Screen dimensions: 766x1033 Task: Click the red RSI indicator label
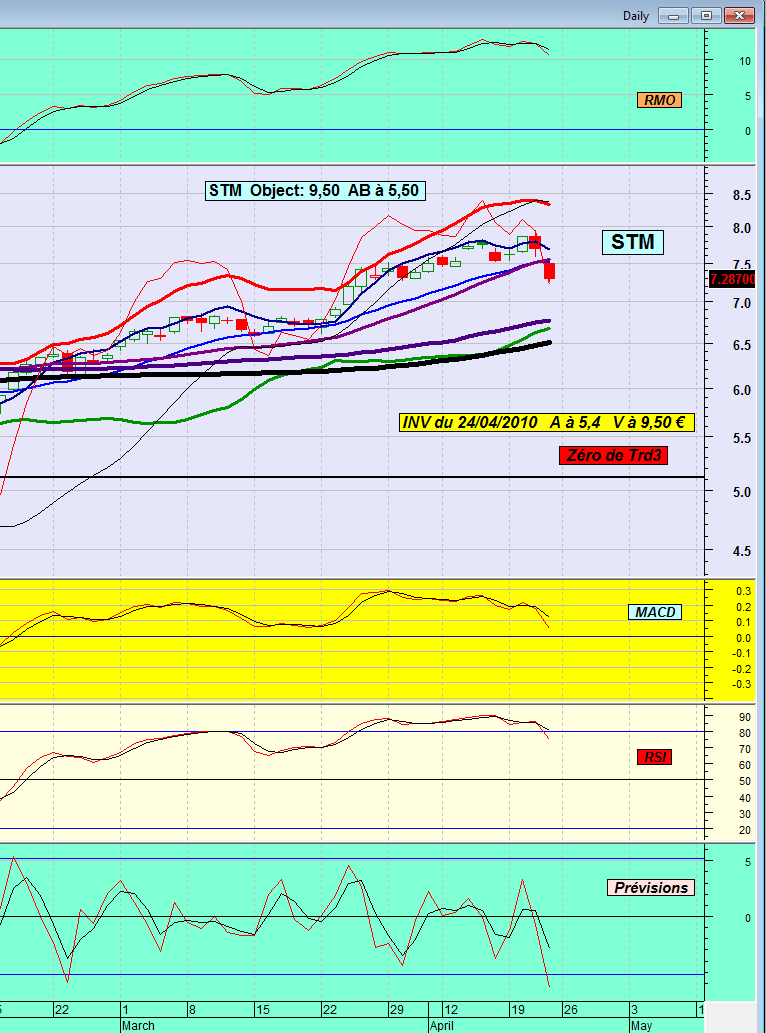[654, 757]
